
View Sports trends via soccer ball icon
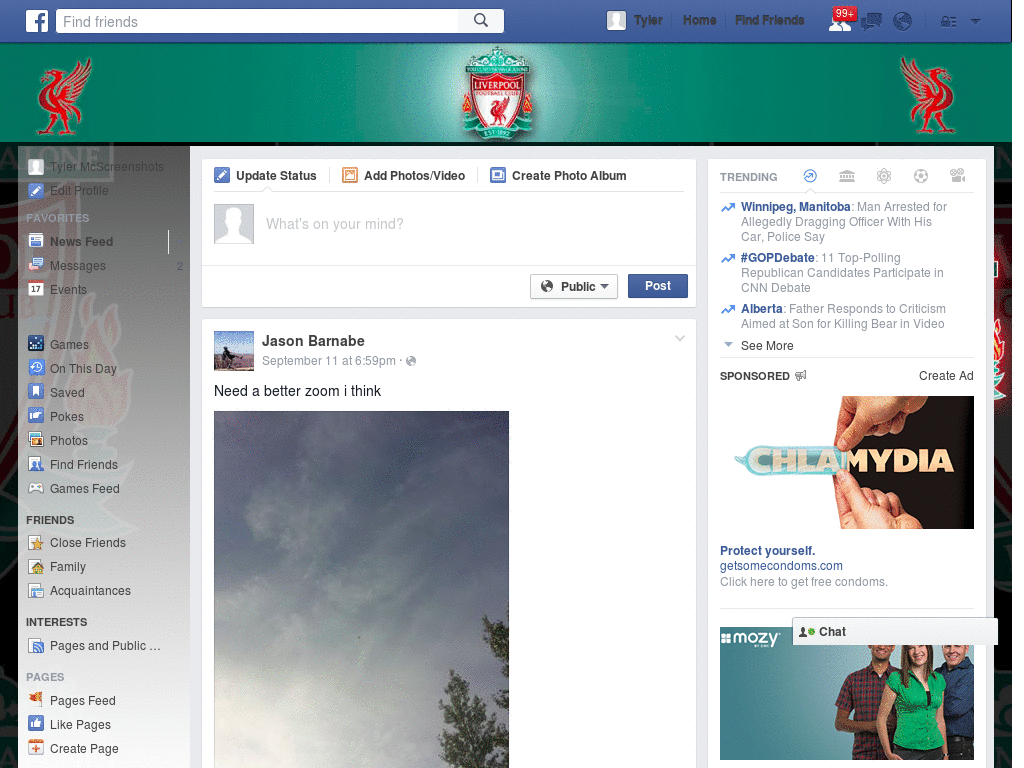[920, 176]
